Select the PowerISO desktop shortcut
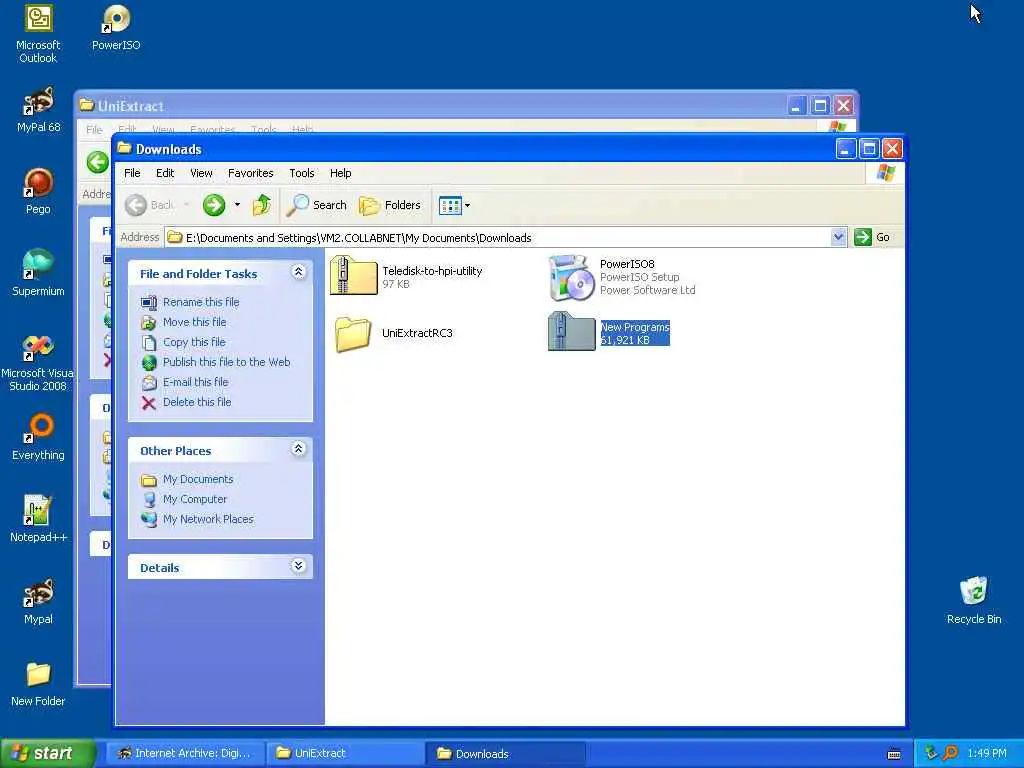The width and height of the screenshot is (1024, 768). click(x=116, y=27)
